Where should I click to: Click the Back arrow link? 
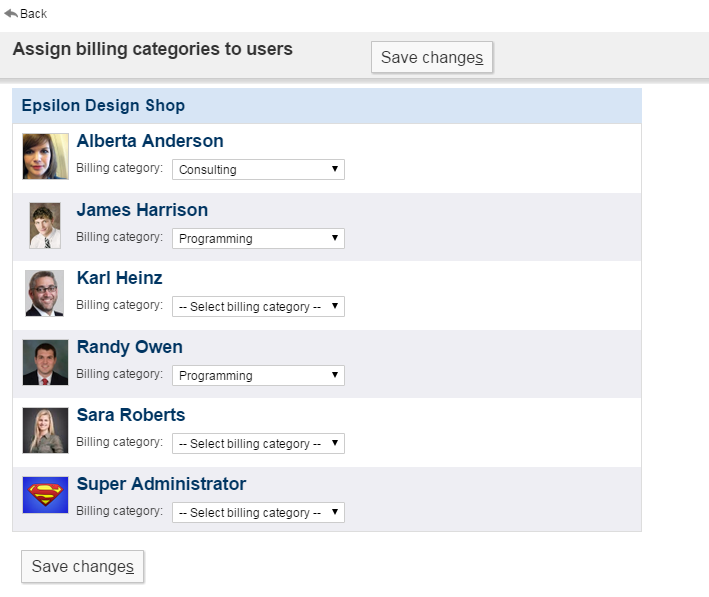[x=26, y=14]
